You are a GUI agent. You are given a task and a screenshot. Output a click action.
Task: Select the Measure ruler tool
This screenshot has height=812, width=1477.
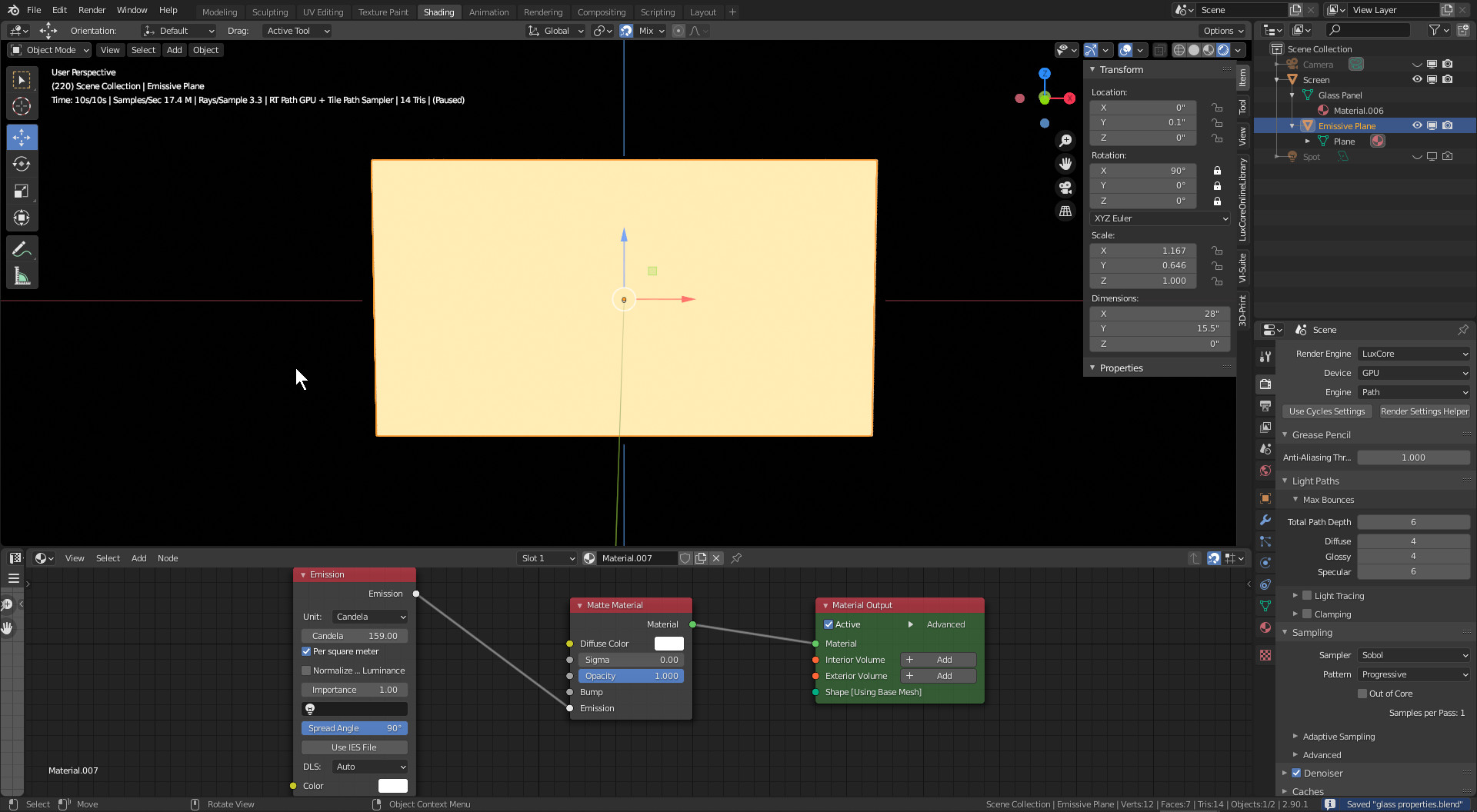pos(22,276)
